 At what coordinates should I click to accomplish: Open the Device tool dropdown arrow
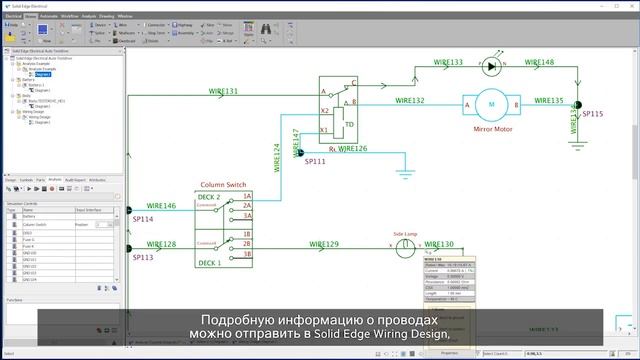[x=109, y=25]
